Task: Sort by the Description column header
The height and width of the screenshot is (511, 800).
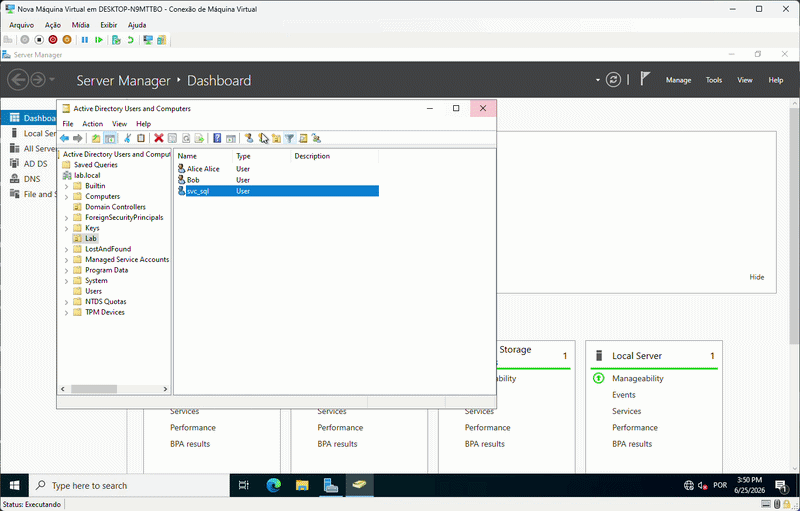Action: tap(334, 156)
